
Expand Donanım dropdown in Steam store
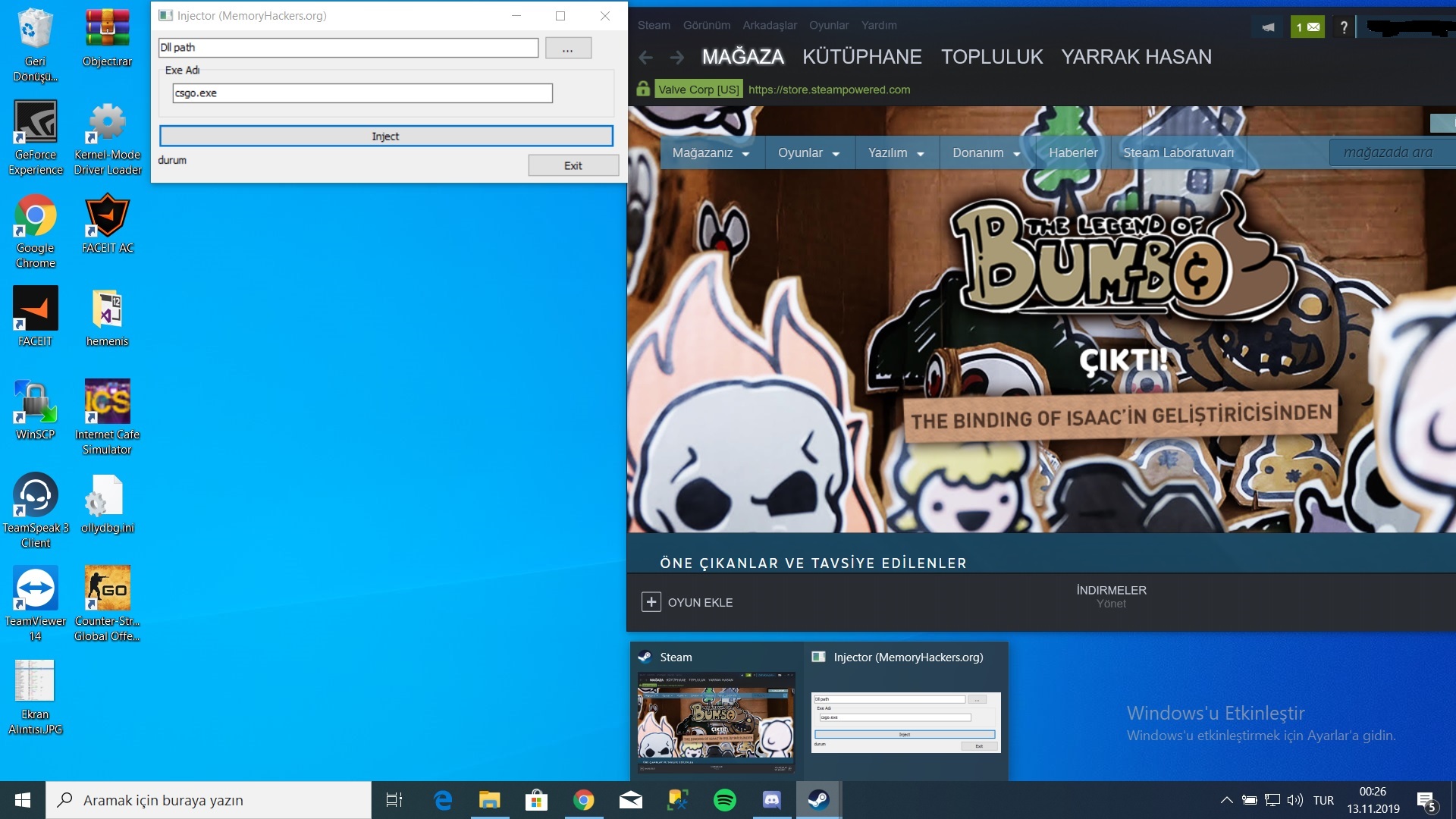click(987, 152)
